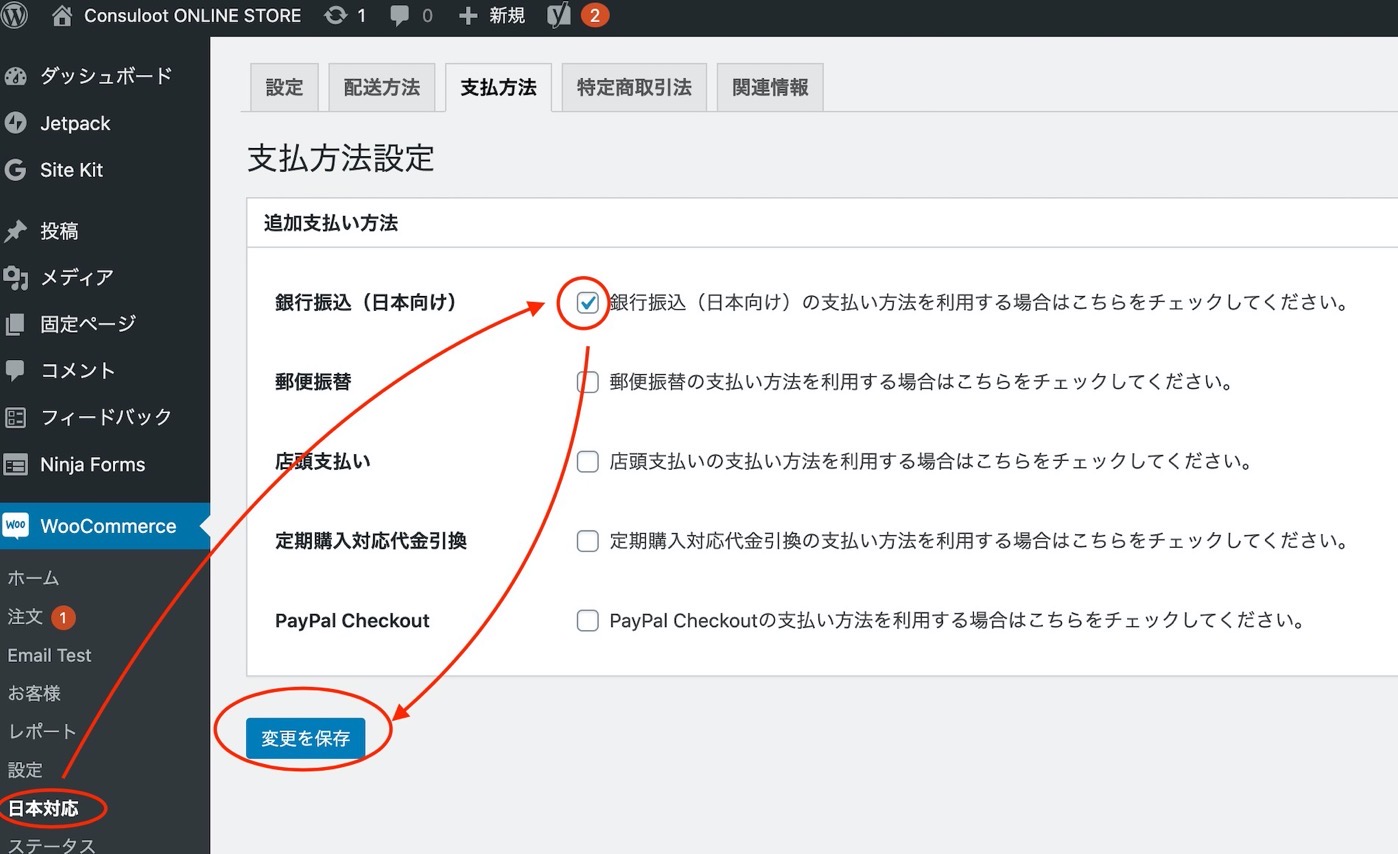This screenshot has height=854, width=1398.
Task: Switch to the 関連情報 tab
Action: click(770, 87)
